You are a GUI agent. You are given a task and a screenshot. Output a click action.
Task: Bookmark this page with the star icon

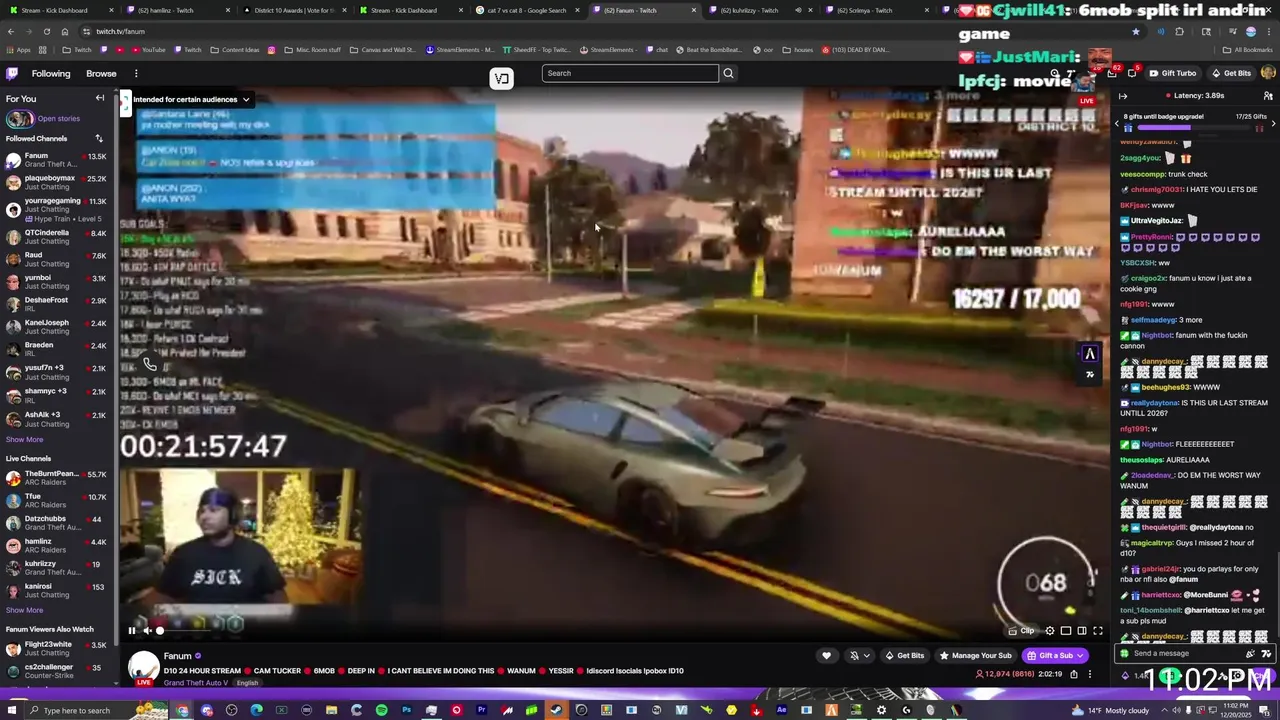point(1135,31)
